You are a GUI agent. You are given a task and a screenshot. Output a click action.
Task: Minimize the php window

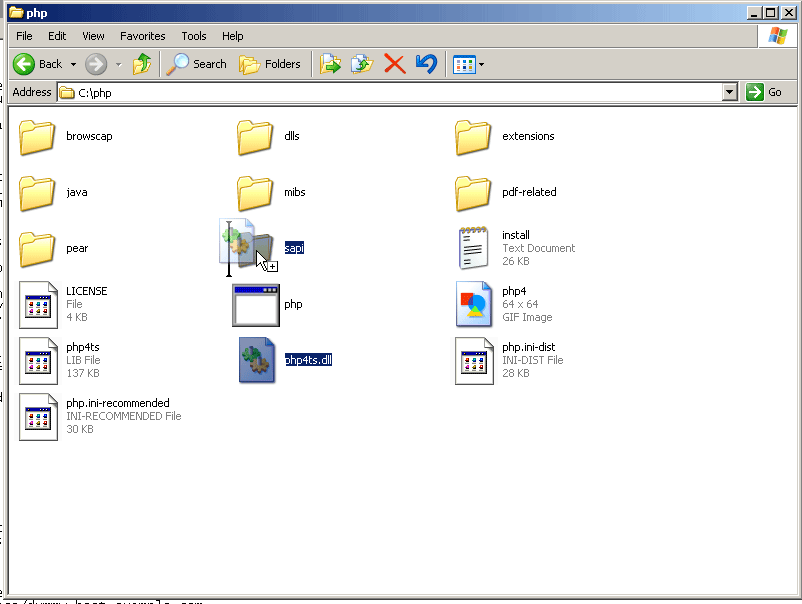753,13
